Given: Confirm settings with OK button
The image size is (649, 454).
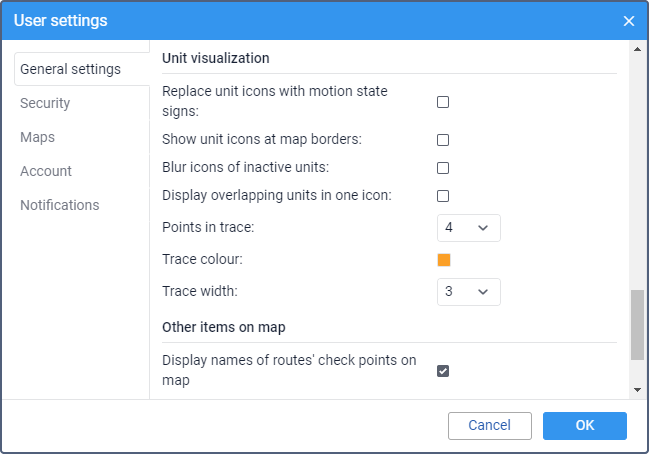Looking at the screenshot, I should point(585,425).
